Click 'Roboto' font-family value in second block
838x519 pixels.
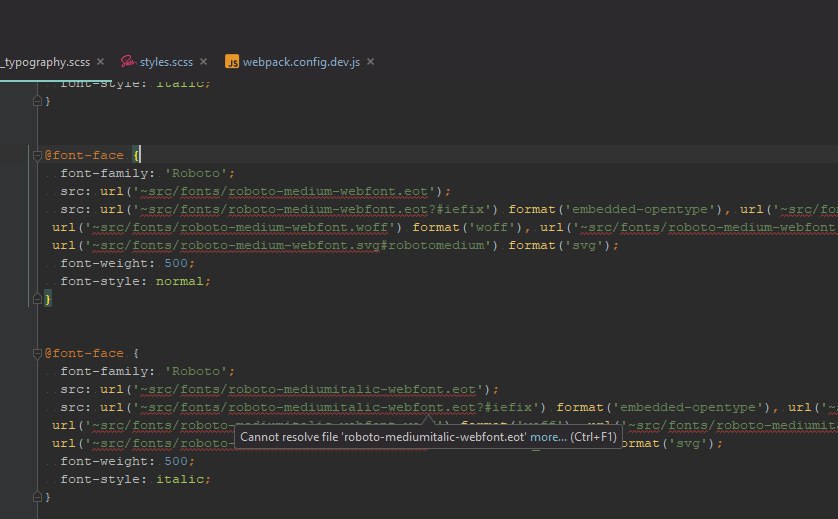tap(196, 371)
